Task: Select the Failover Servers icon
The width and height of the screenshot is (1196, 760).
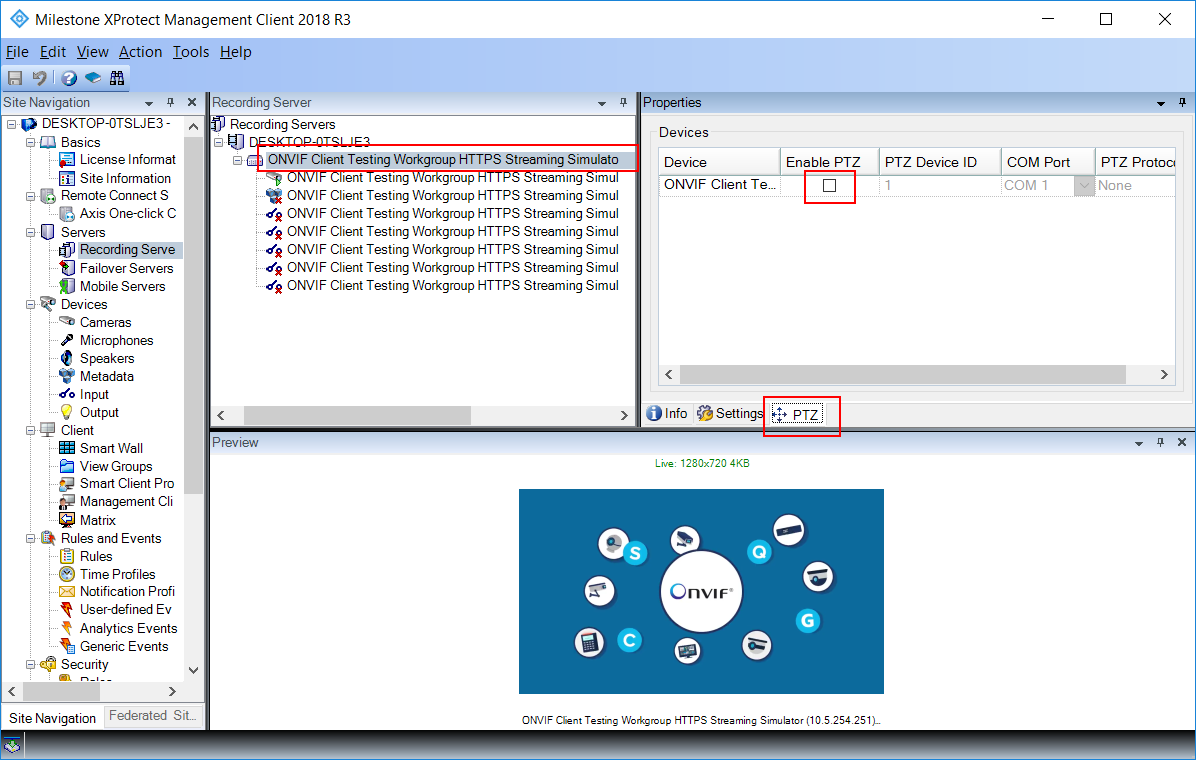Action: click(67, 268)
